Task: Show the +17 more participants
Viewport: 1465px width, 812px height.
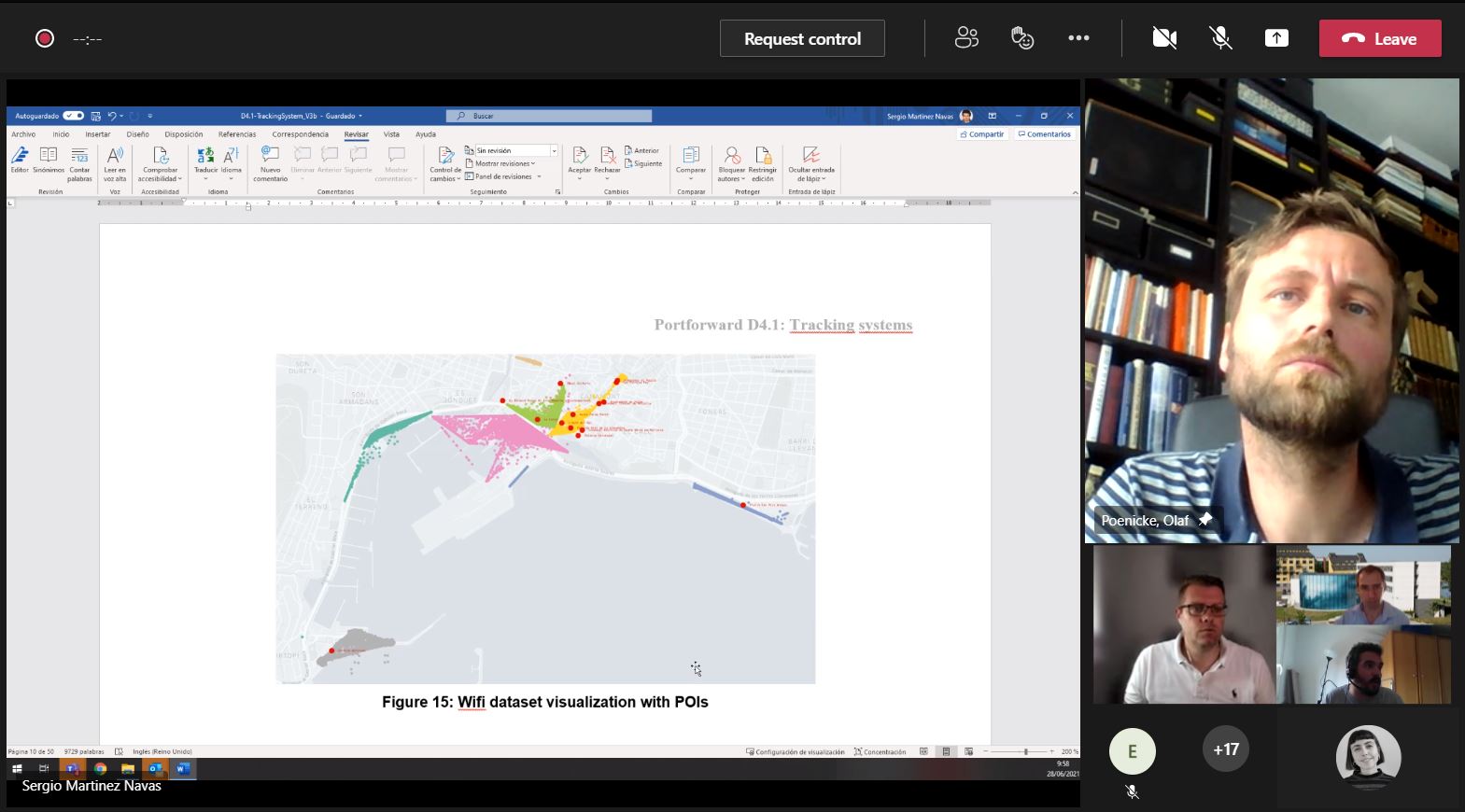Action: [1226, 749]
